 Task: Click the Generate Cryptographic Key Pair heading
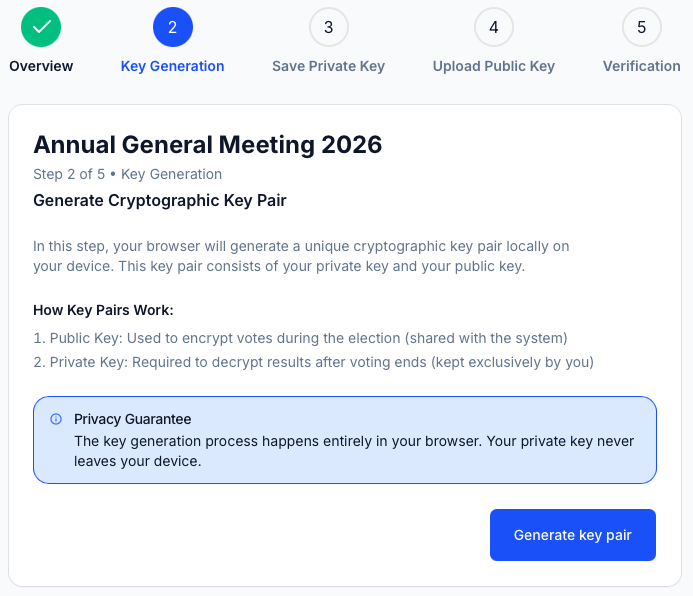[x=160, y=200]
